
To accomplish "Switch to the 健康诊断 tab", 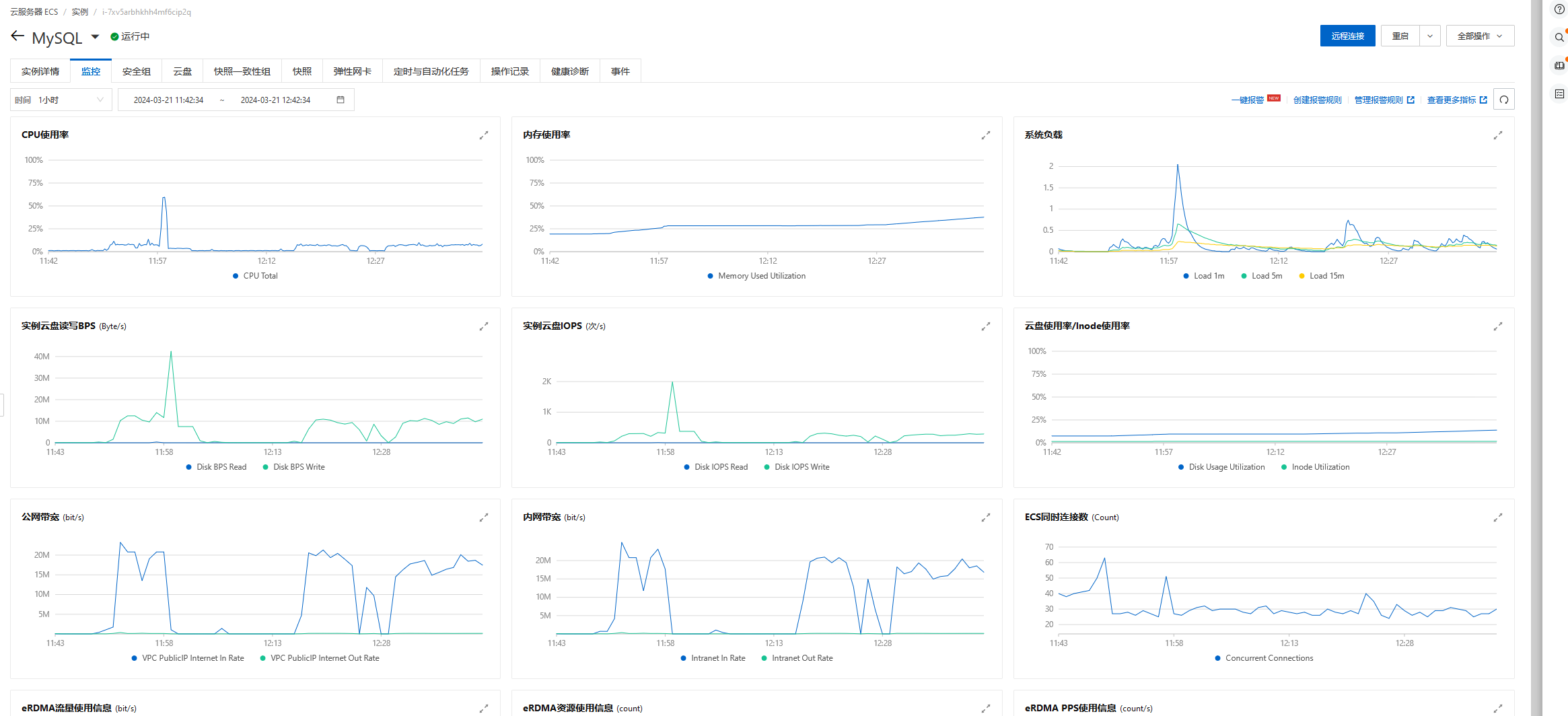I will pyautogui.click(x=570, y=71).
